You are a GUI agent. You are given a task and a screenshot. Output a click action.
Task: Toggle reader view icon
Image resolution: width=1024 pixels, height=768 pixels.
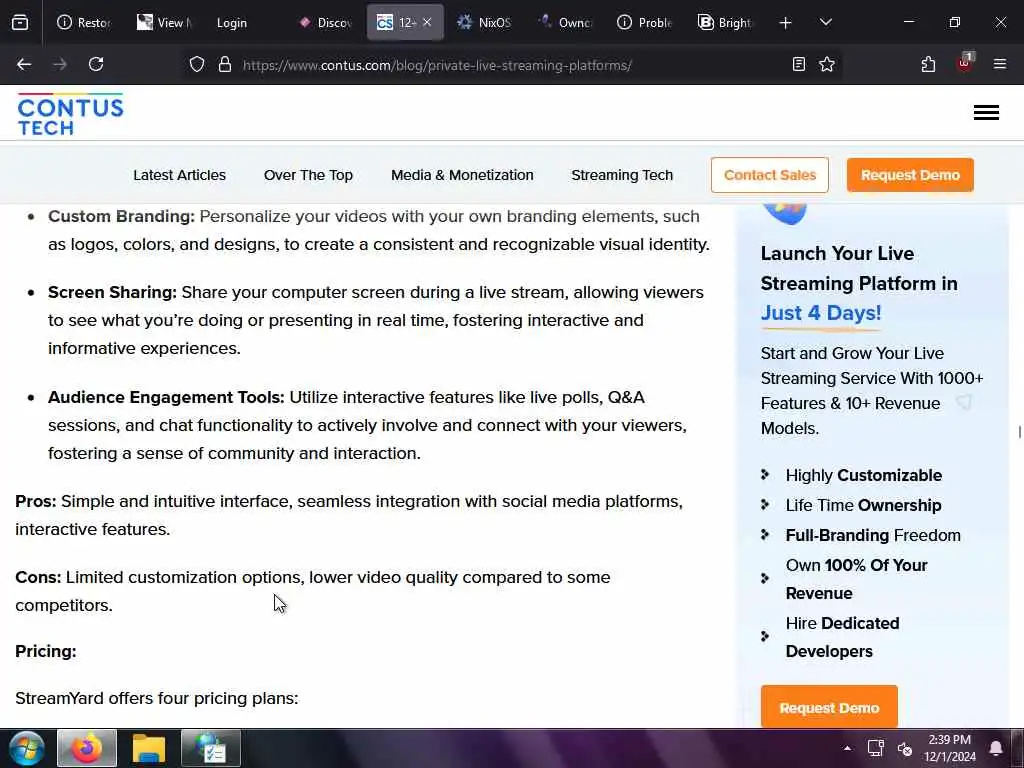pyautogui.click(x=798, y=64)
